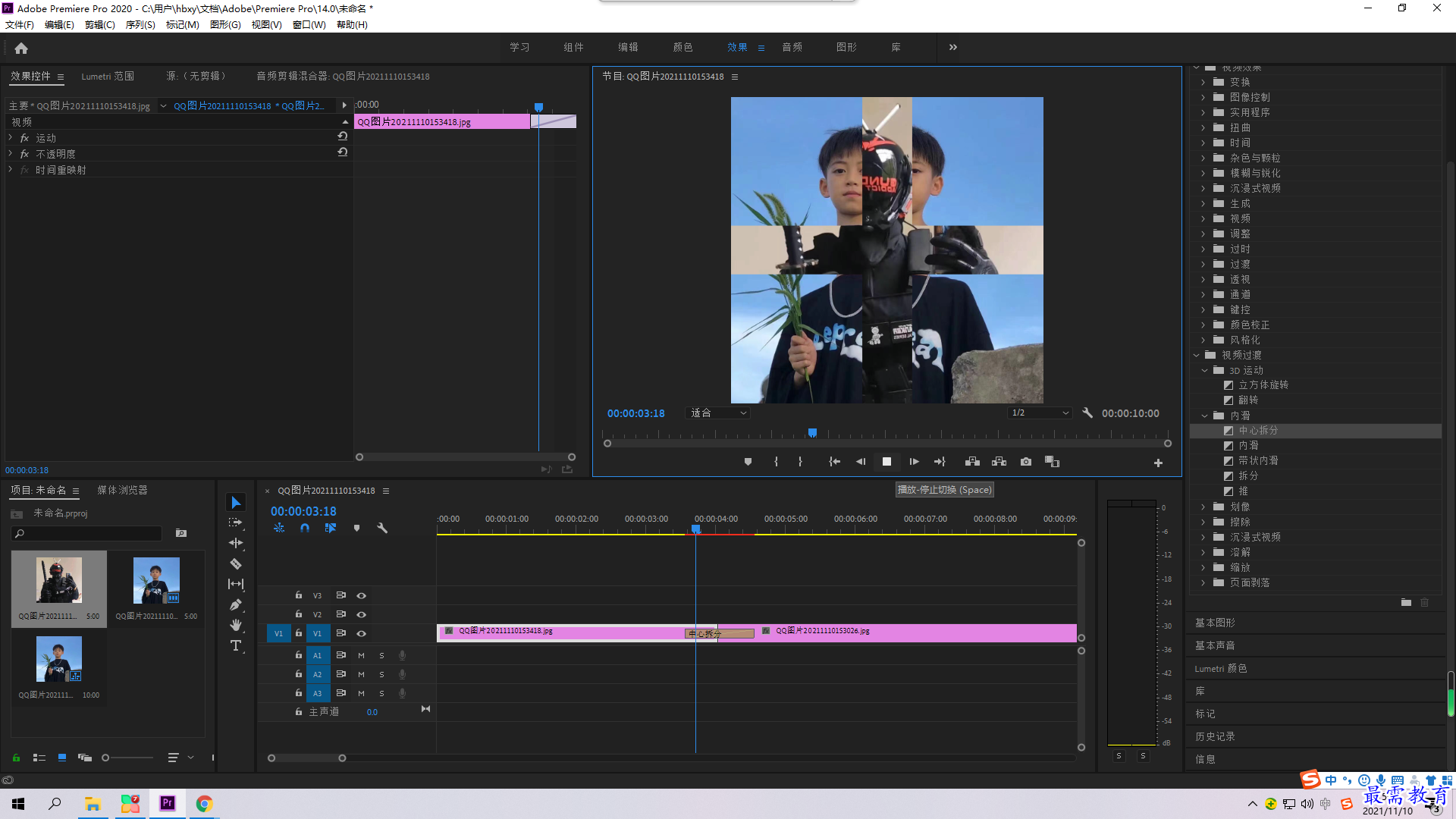Select the Razor tool
This screenshot has height=819, width=1456.
(x=236, y=563)
